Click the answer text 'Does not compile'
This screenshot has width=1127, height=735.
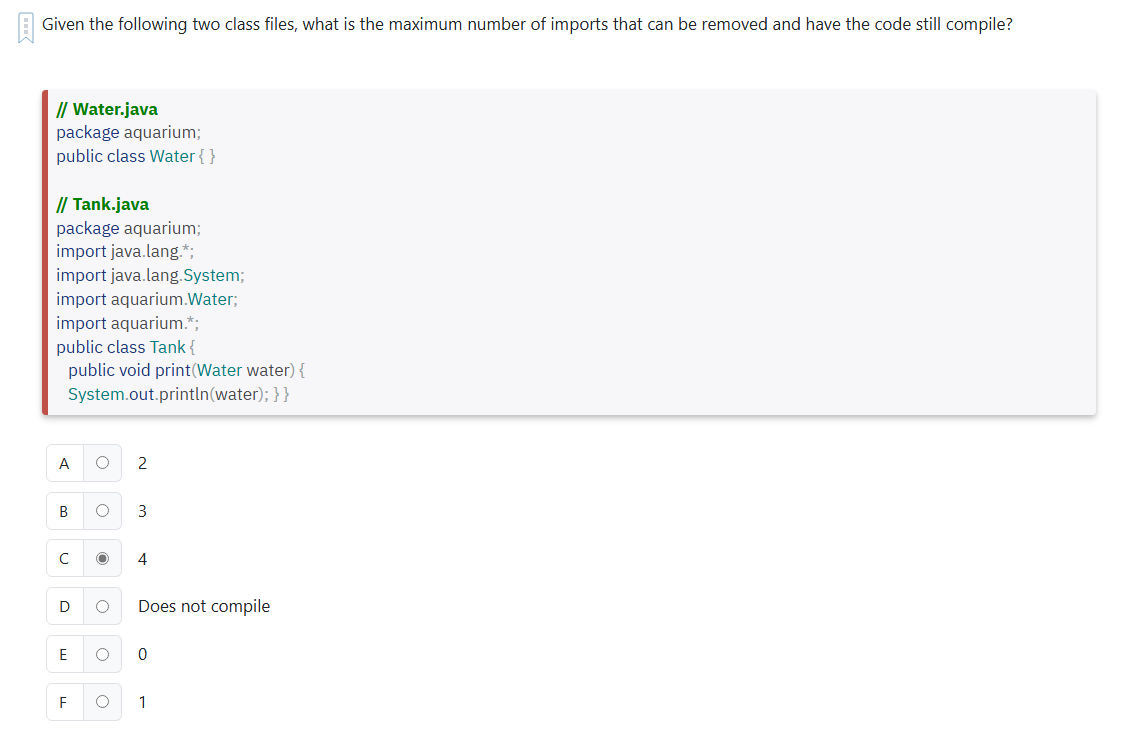[203, 606]
